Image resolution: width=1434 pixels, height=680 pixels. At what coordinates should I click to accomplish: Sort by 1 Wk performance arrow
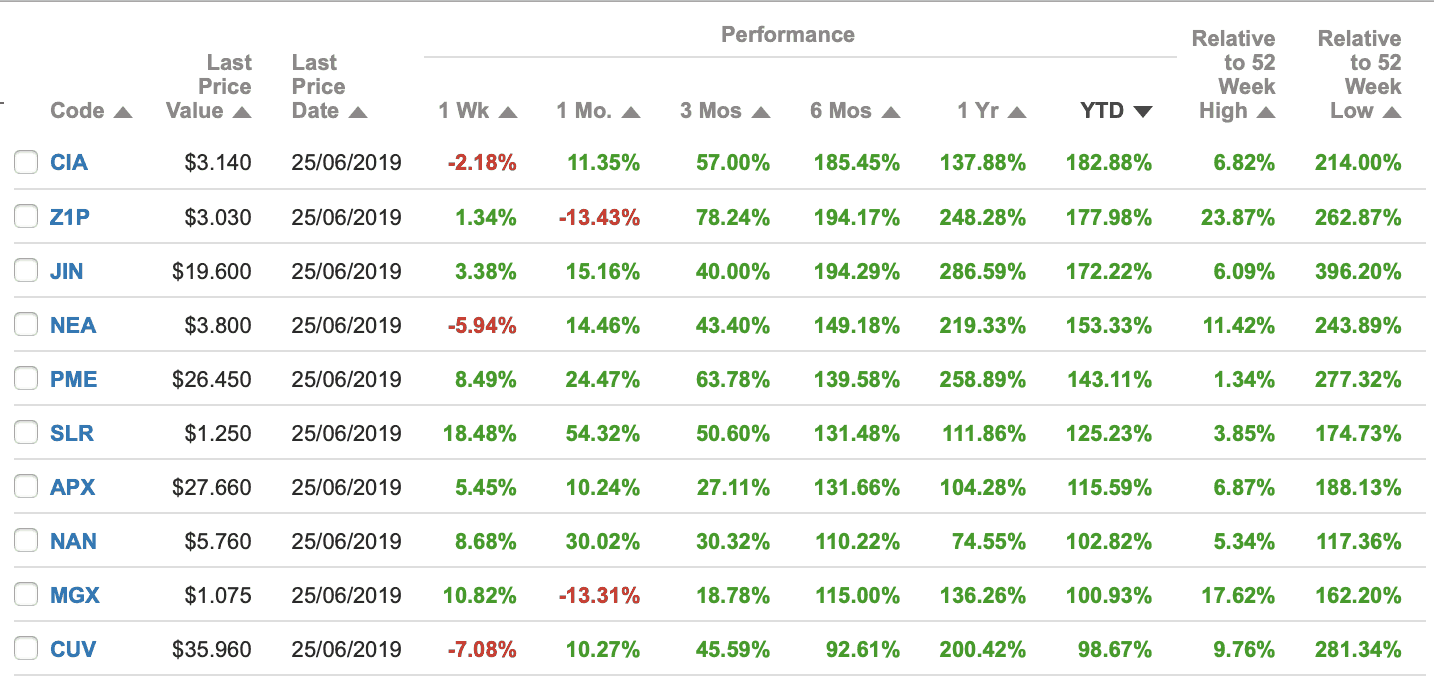click(508, 112)
